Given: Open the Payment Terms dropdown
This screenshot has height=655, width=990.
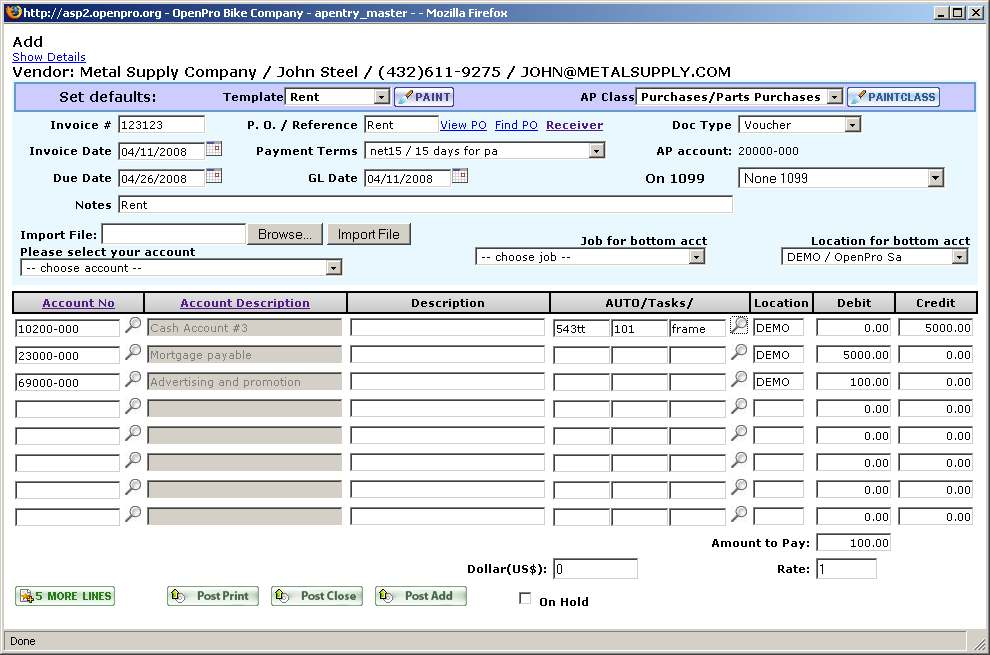Looking at the screenshot, I should (x=596, y=151).
